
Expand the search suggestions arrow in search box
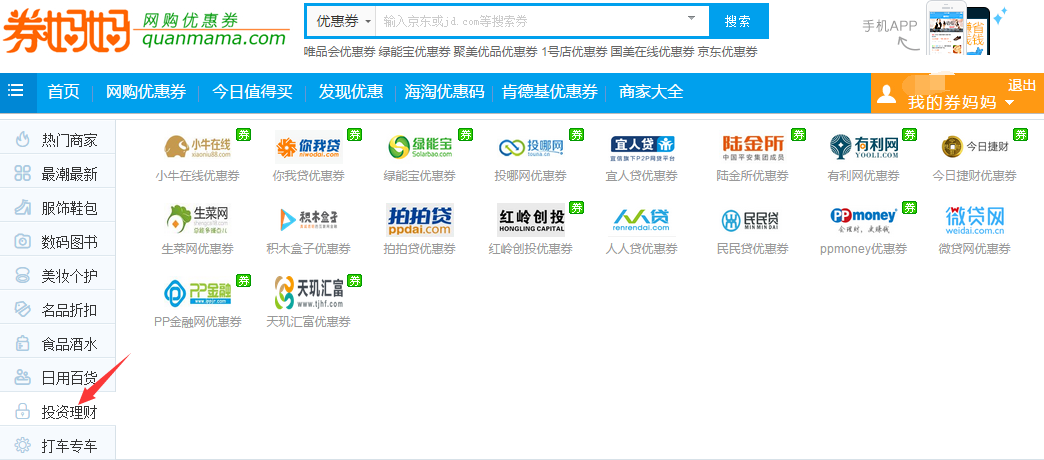click(691, 18)
